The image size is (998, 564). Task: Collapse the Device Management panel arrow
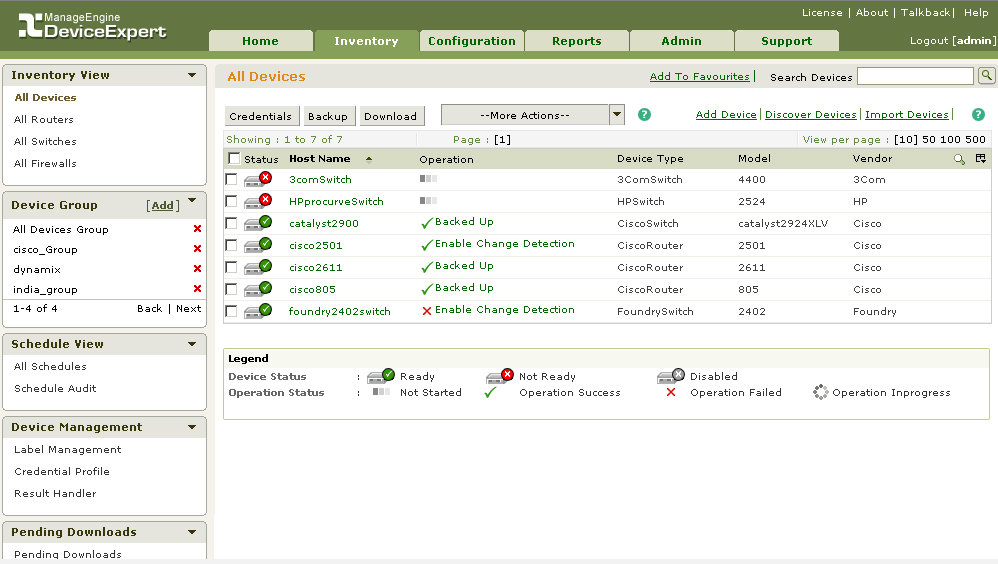[192, 427]
